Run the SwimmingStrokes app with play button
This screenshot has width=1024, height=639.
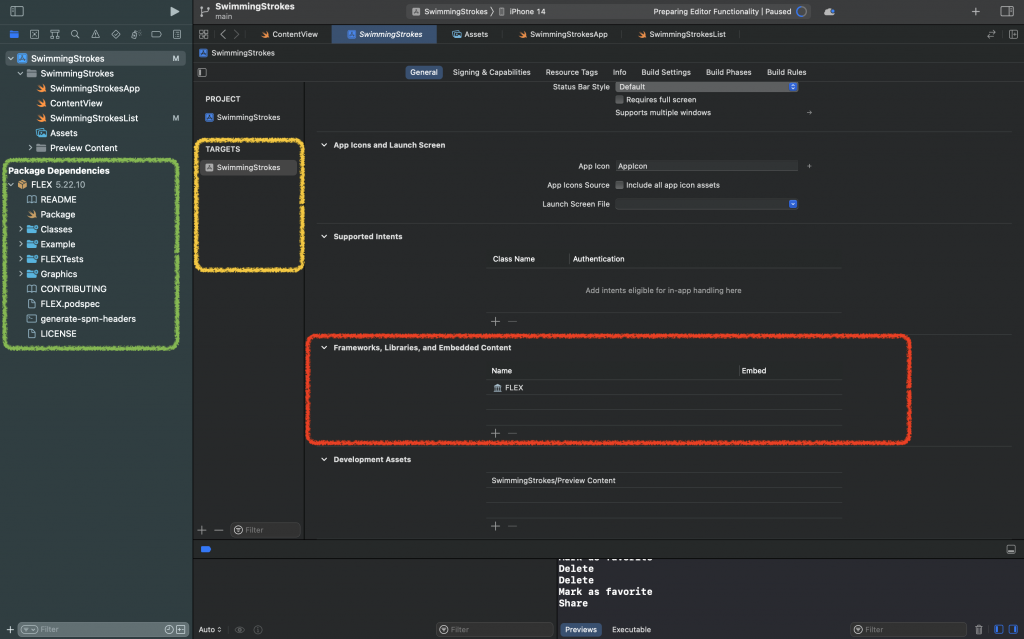174,11
